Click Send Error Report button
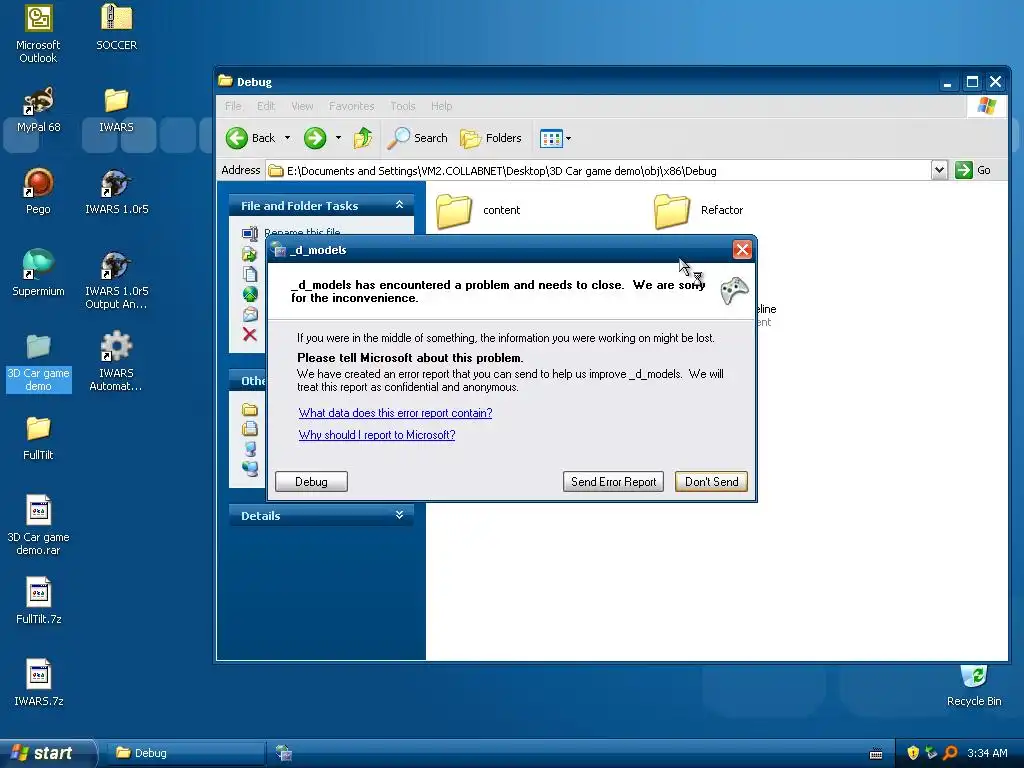Screen dimensions: 1024x768 pyautogui.click(x=613, y=482)
